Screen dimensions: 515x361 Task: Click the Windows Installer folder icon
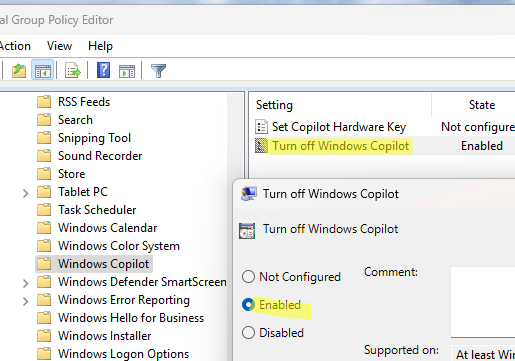click(x=44, y=336)
